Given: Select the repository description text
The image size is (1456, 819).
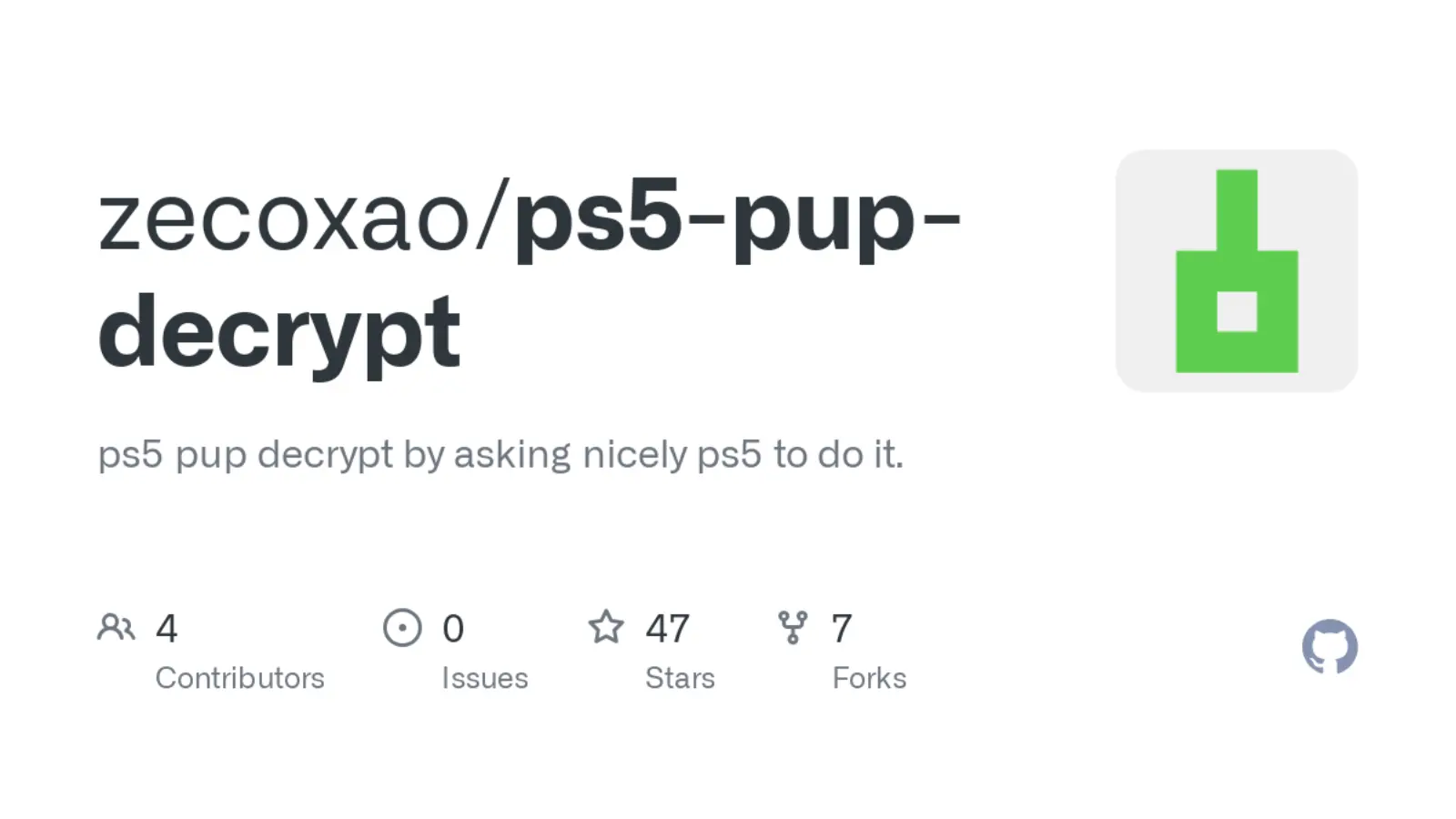Looking at the screenshot, I should 500,454.
